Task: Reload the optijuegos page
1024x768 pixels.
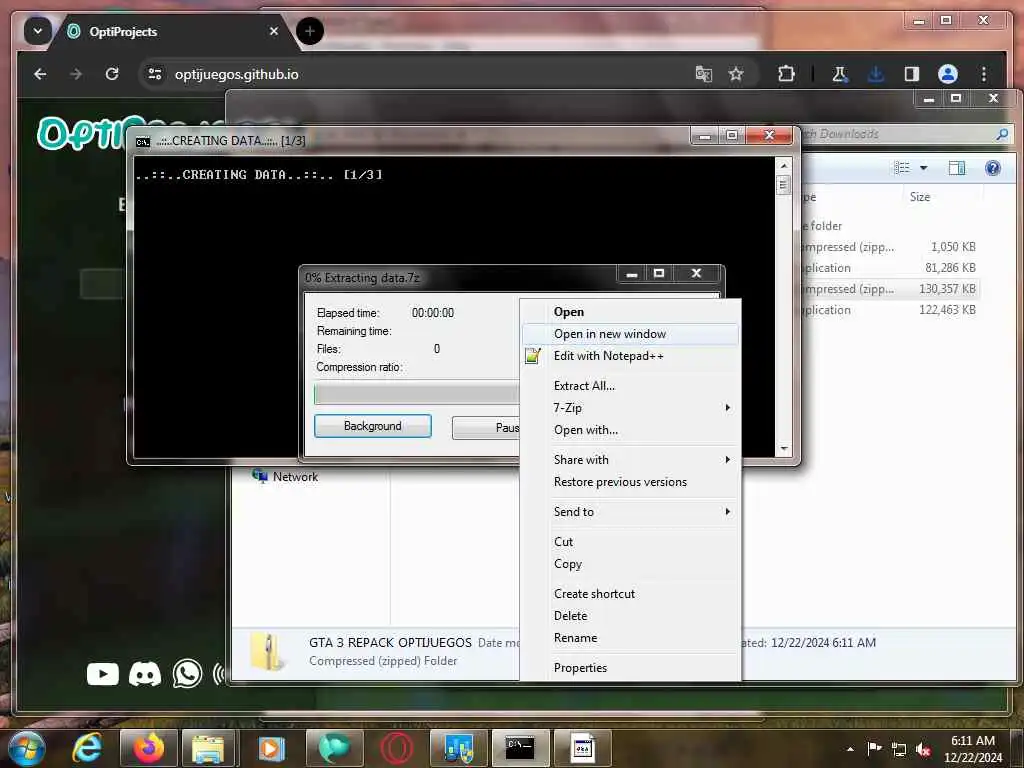Action: click(112, 74)
